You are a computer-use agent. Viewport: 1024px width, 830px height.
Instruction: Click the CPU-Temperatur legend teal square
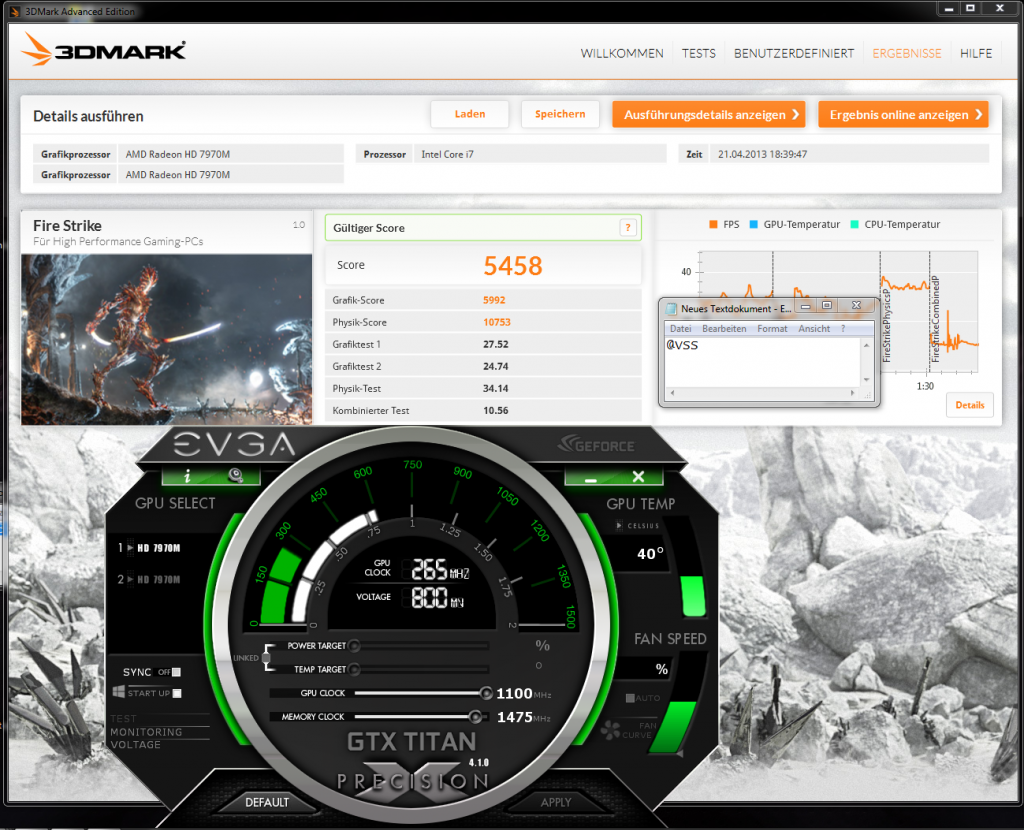(x=855, y=225)
